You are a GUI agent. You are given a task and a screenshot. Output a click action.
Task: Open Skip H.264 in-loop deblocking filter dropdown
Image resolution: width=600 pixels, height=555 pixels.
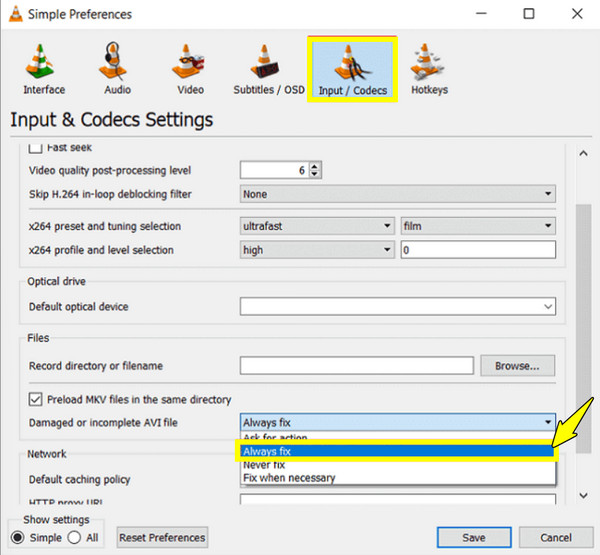(x=398, y=194)
